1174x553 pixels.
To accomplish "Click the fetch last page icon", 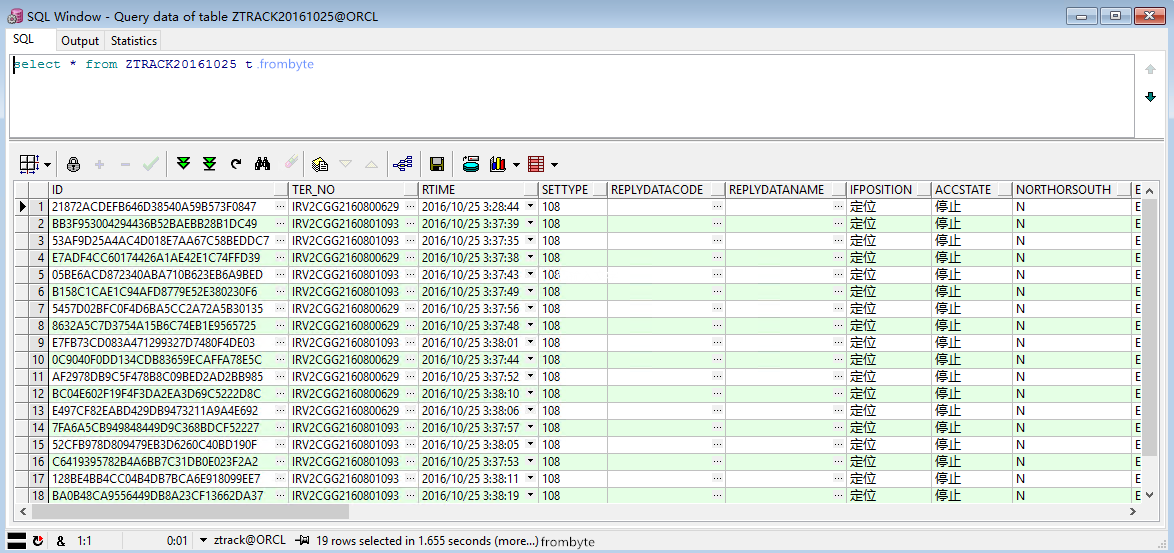I will point(209,164).
